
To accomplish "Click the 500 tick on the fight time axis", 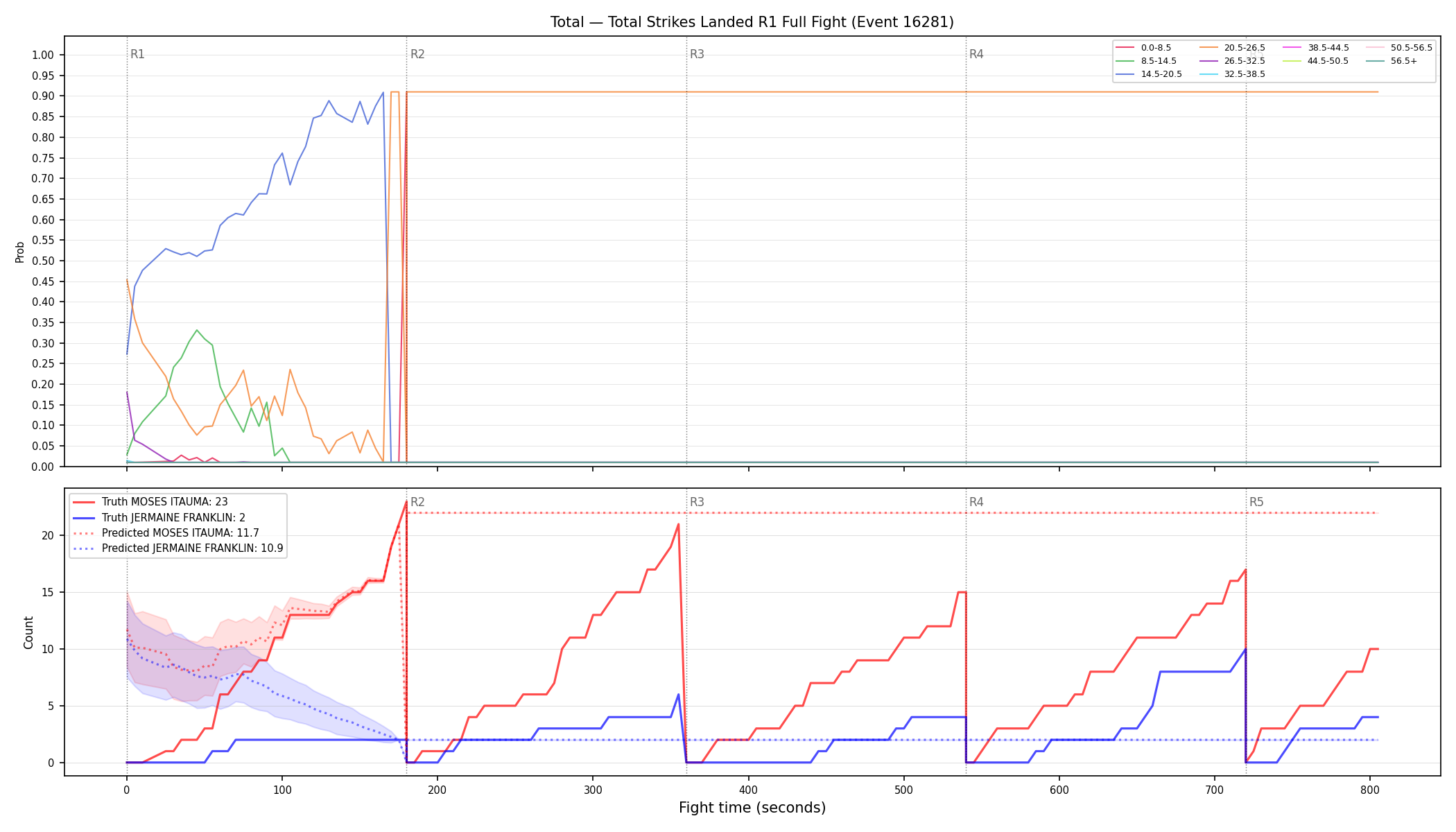I will [x=903, y=789].
